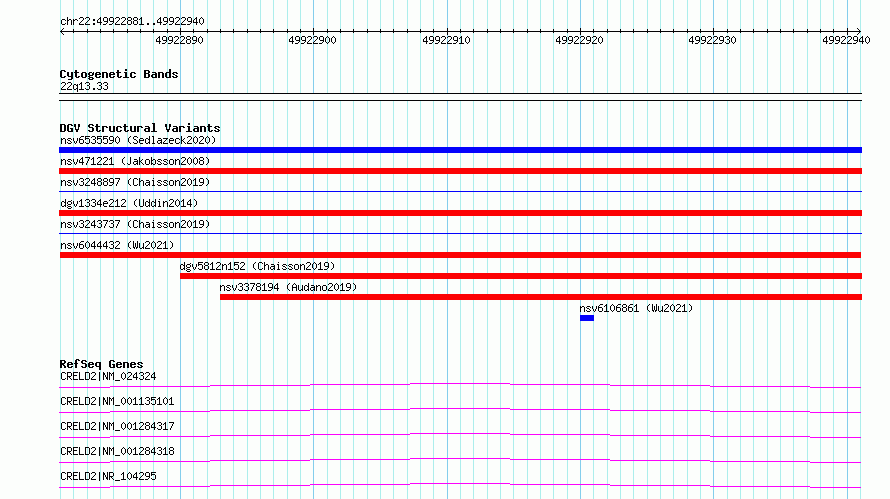Click ruler position 49922900
The width and height of the screenshot is (890, 499).
coord(312,40)
